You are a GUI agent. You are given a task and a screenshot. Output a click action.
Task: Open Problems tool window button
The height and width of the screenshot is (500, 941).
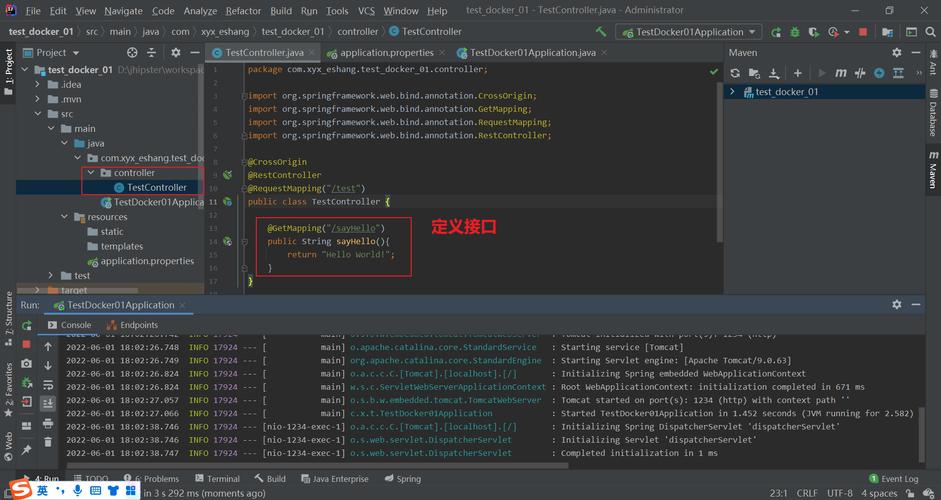[x=151, y=479]
